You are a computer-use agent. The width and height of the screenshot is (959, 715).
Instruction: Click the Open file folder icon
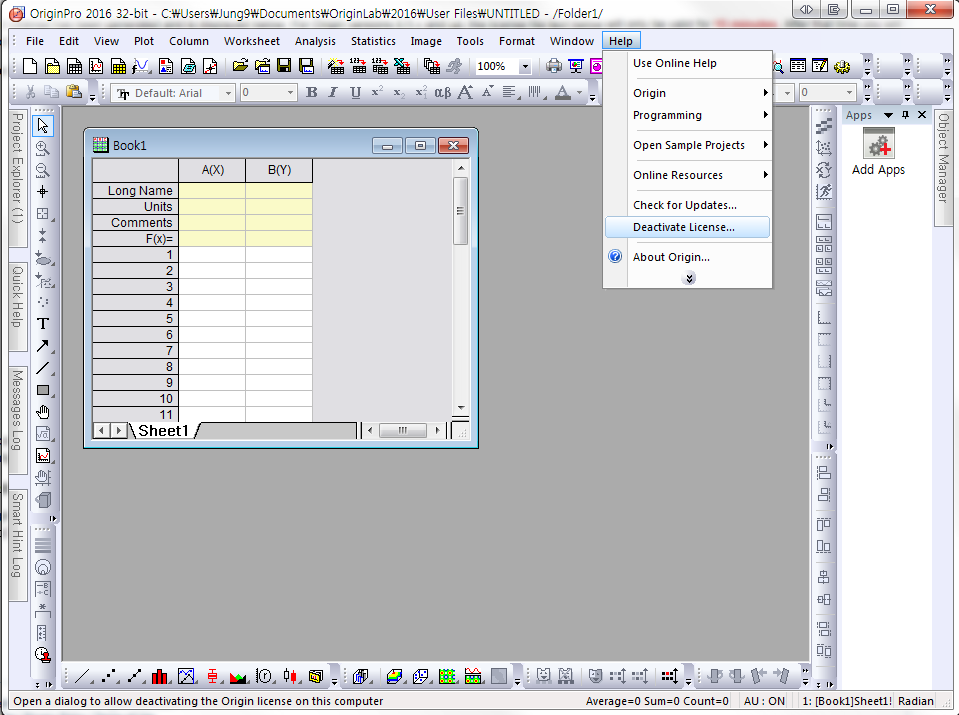tap(240, 66)
